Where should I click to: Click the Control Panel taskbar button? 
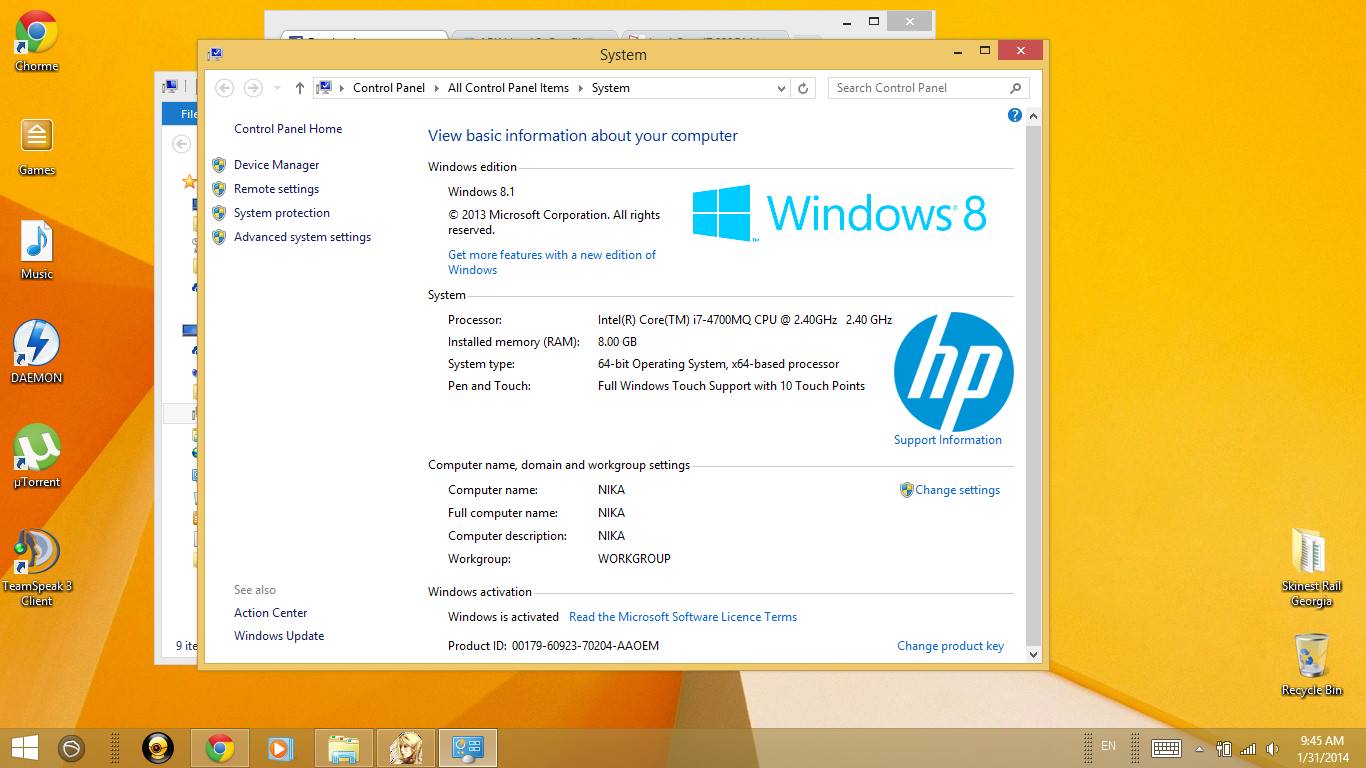(468, 748)
